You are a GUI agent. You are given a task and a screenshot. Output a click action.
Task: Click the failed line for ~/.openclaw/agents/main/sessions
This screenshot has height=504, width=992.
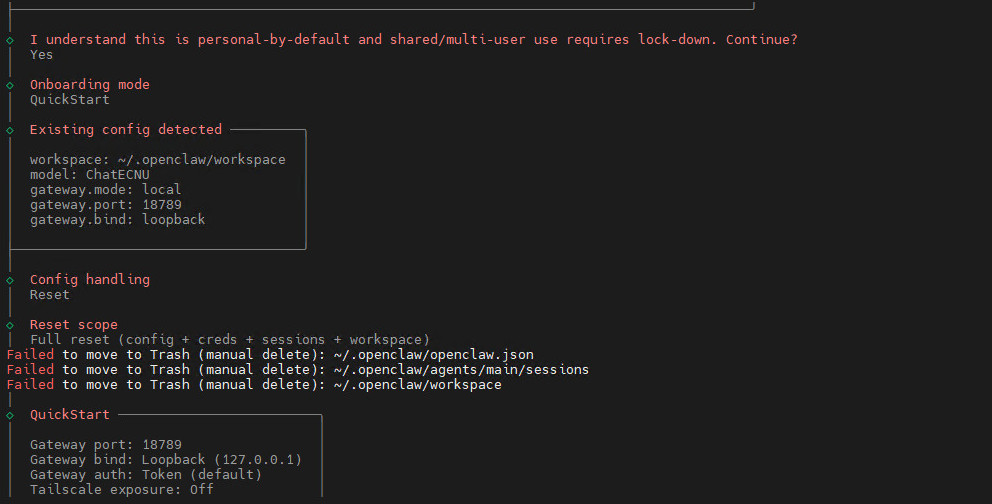(297, 370)
